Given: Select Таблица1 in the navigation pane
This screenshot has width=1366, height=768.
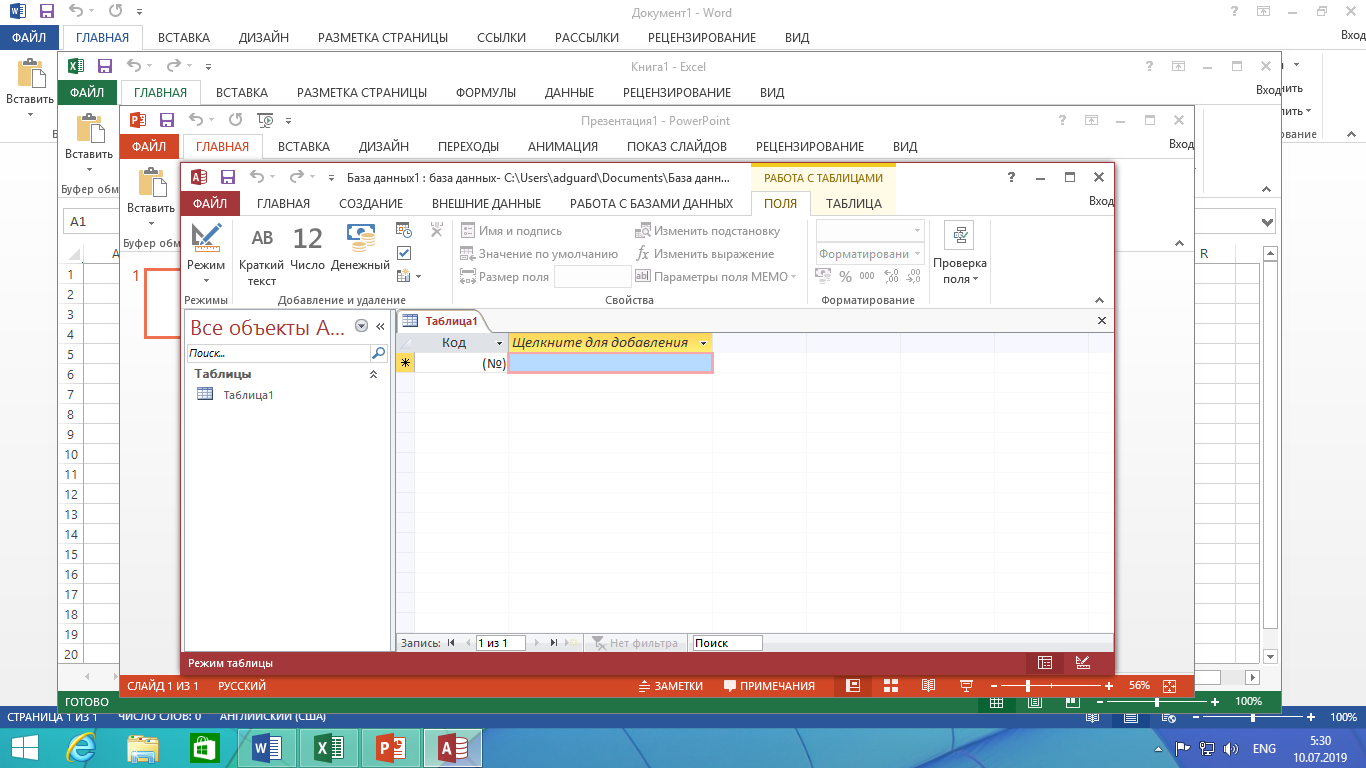Looking at the screenshot, I should (x=248, y=394).
